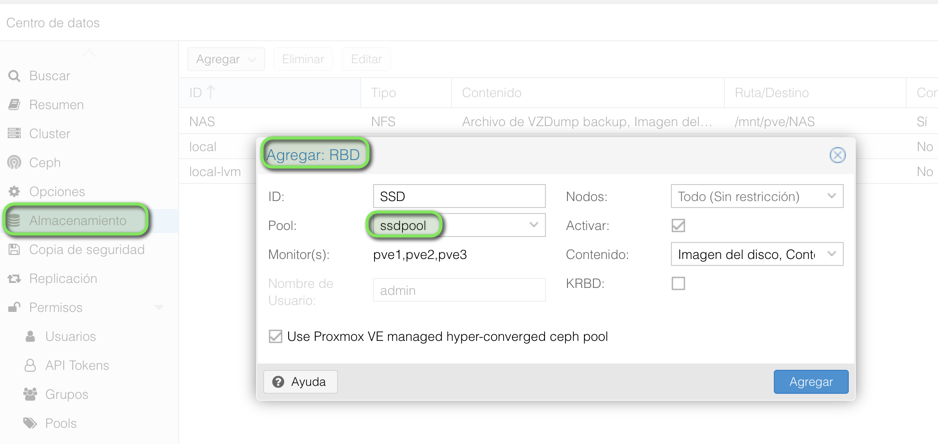Click the Ceph icon in sidebar
The width and height of the screenshot is (938, 444).
tap(14, 163)
